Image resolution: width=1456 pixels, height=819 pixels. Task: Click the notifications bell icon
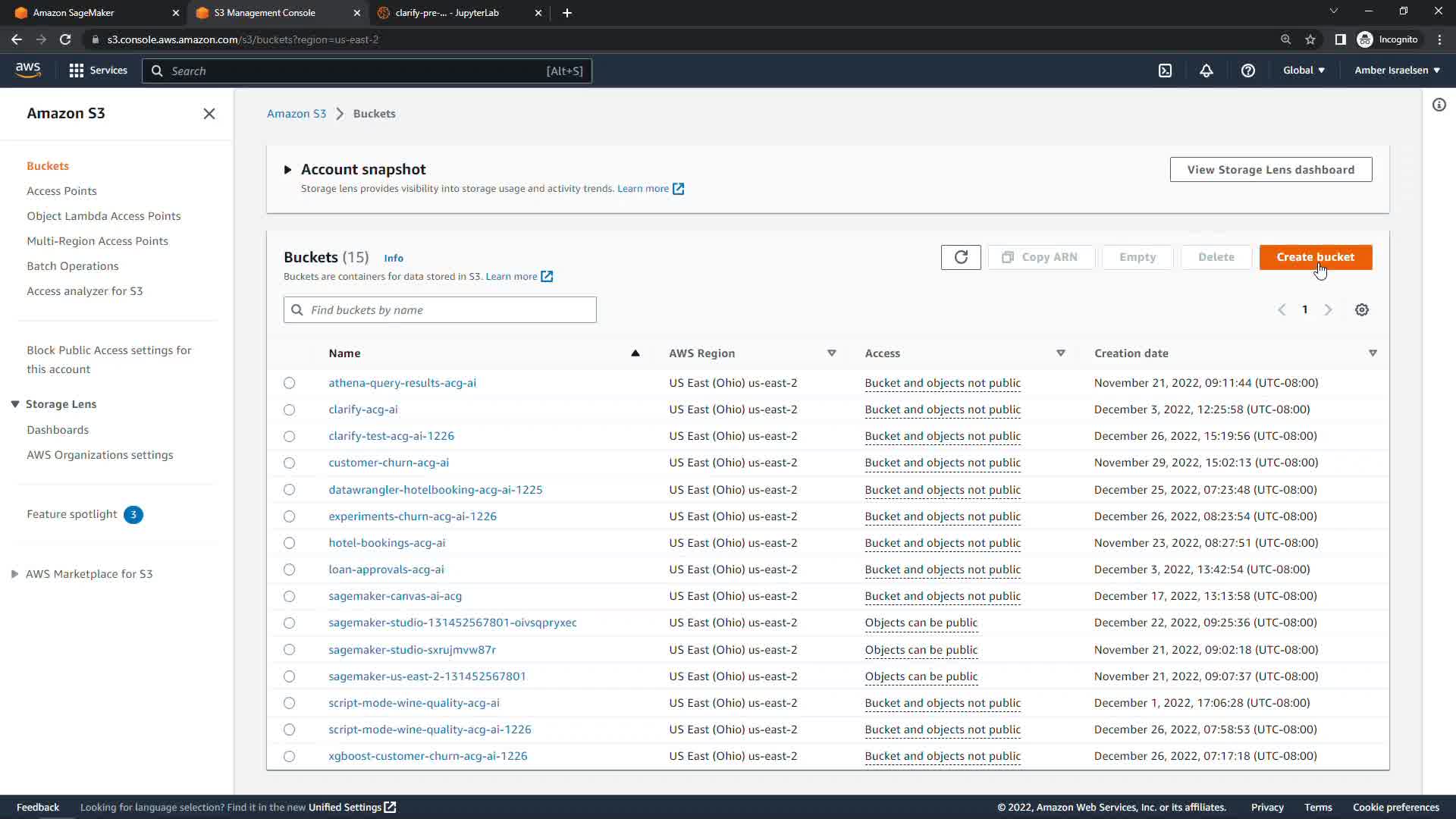point(1206,71)
